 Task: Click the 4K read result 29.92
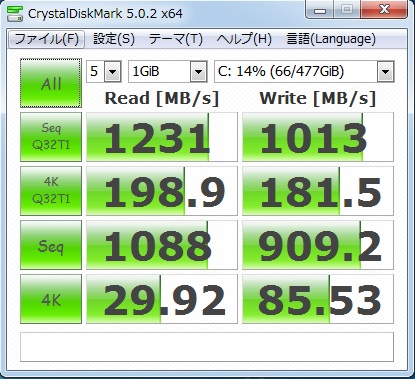(162, 299)
